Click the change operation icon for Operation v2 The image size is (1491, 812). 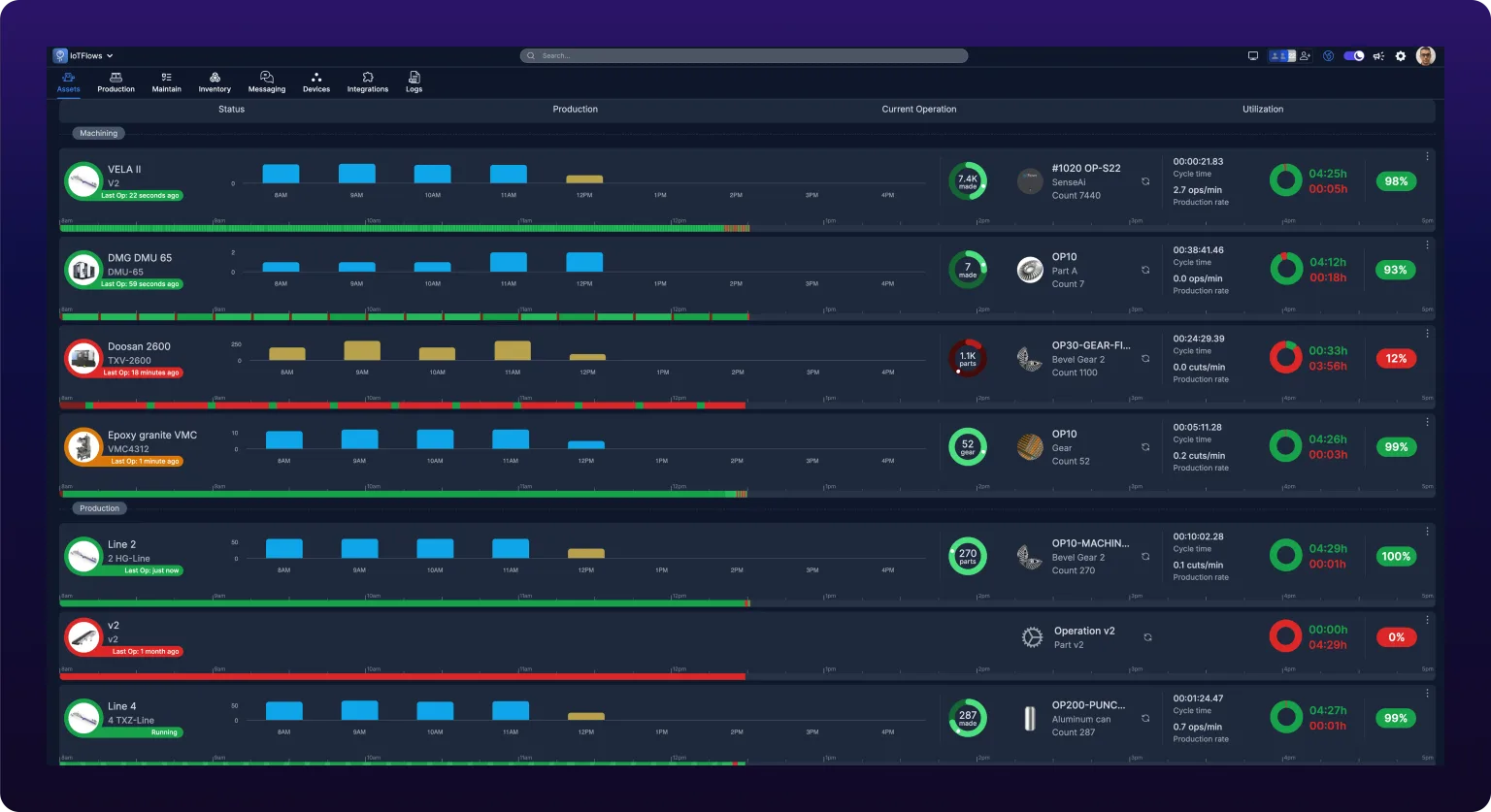coord(1147,637)
